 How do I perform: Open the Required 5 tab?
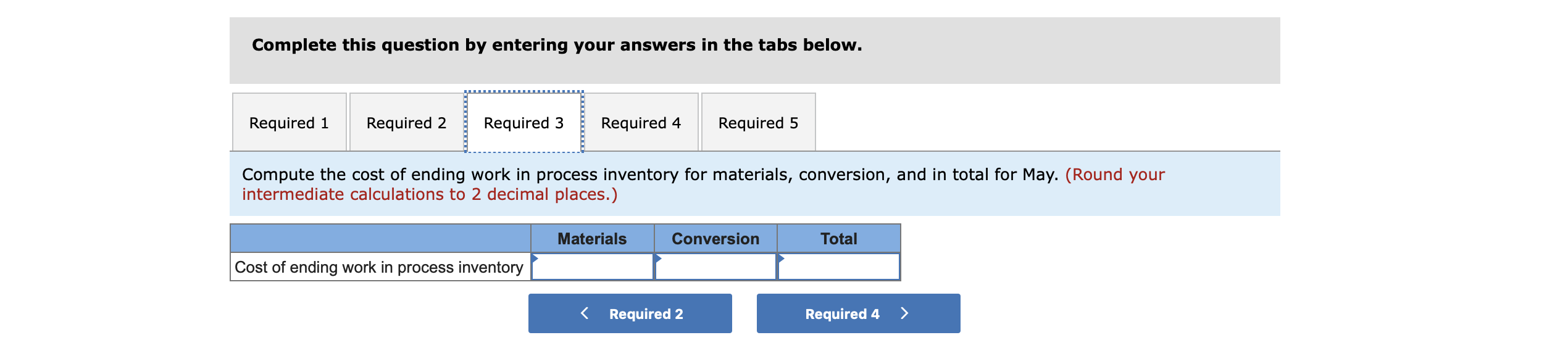758,122
